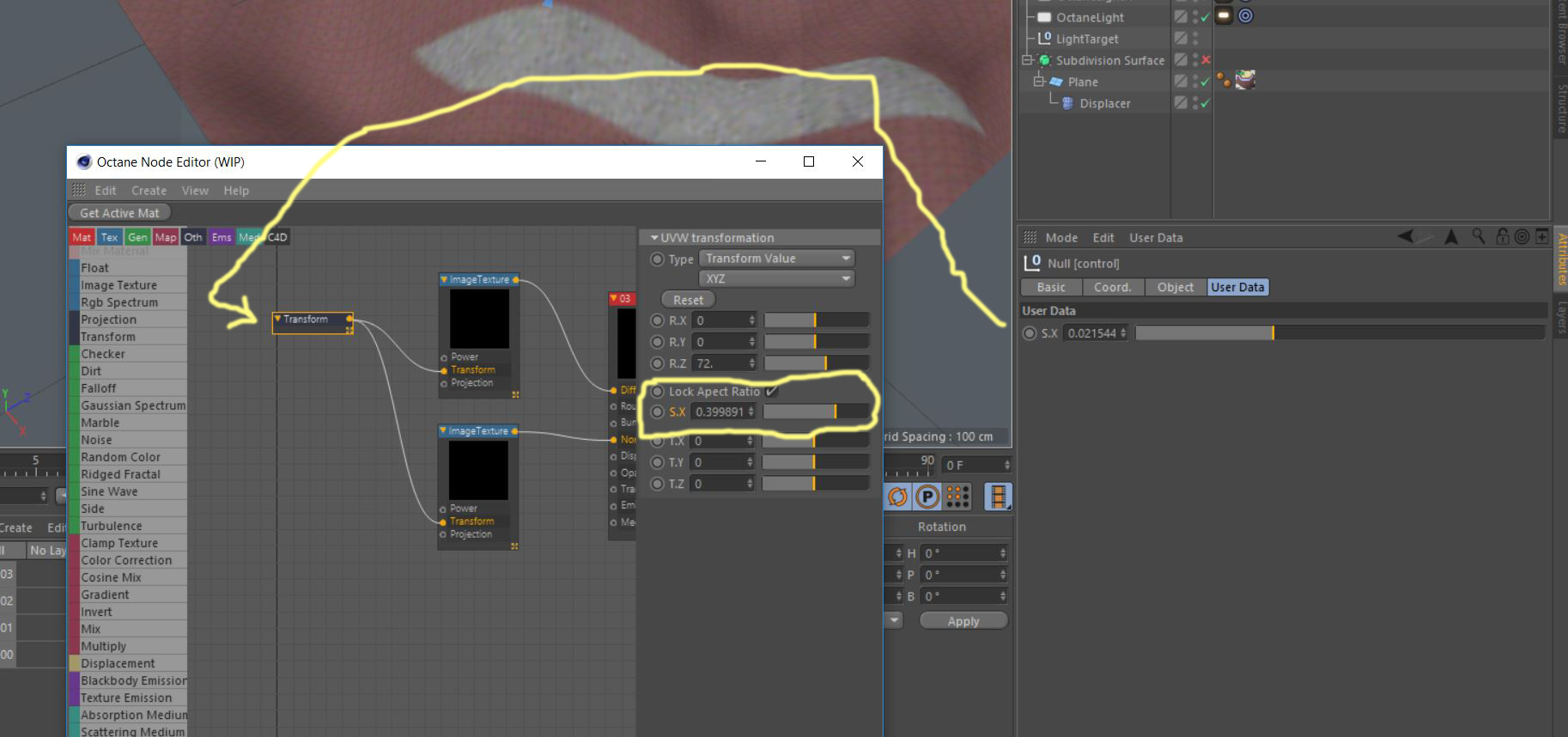Toggle the lock icon in Attributes panel
Viewport: 1568px width, 737px height.
pos(1502,236)
